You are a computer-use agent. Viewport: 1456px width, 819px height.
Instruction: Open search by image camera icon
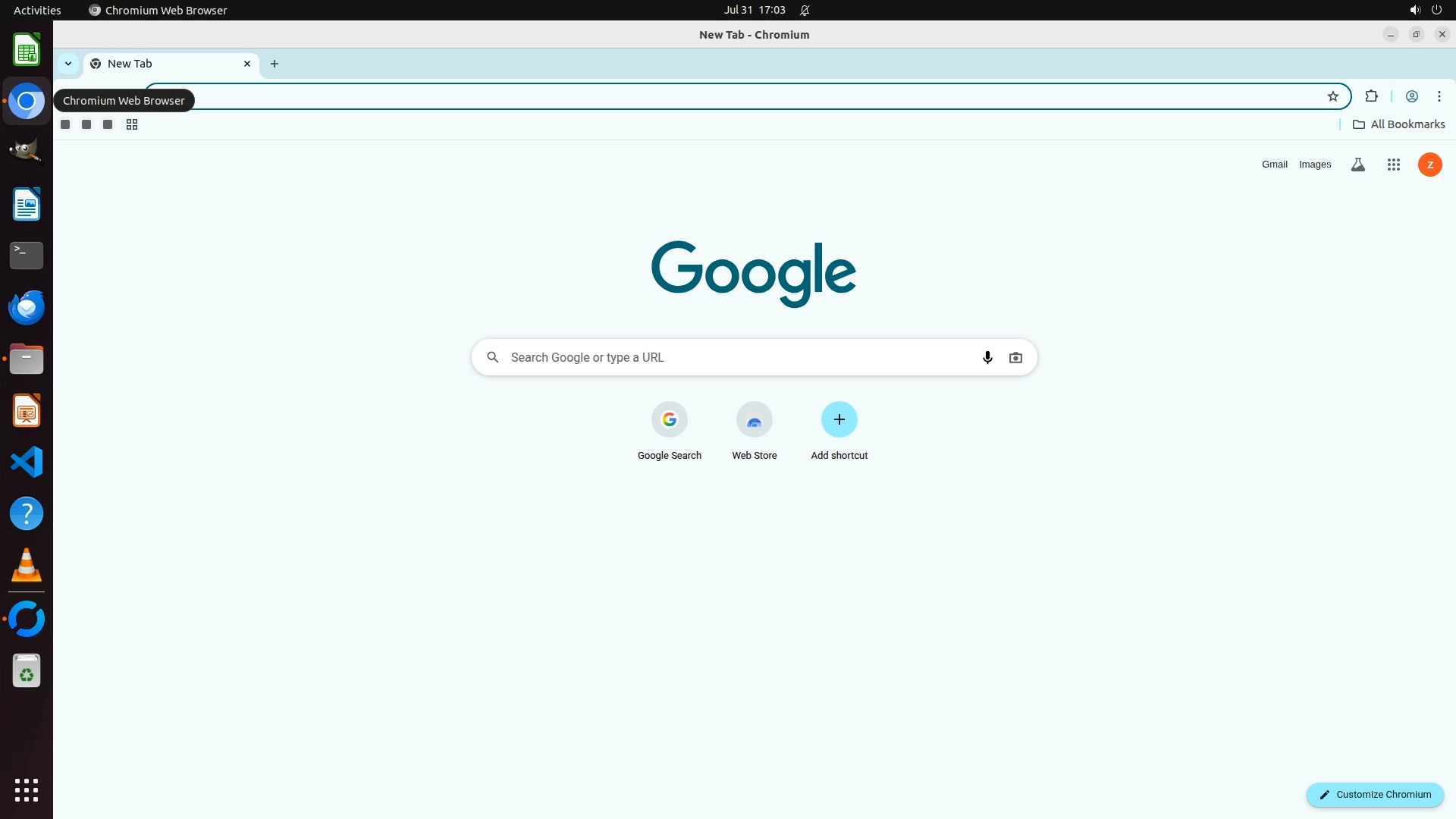point(1015,357)
